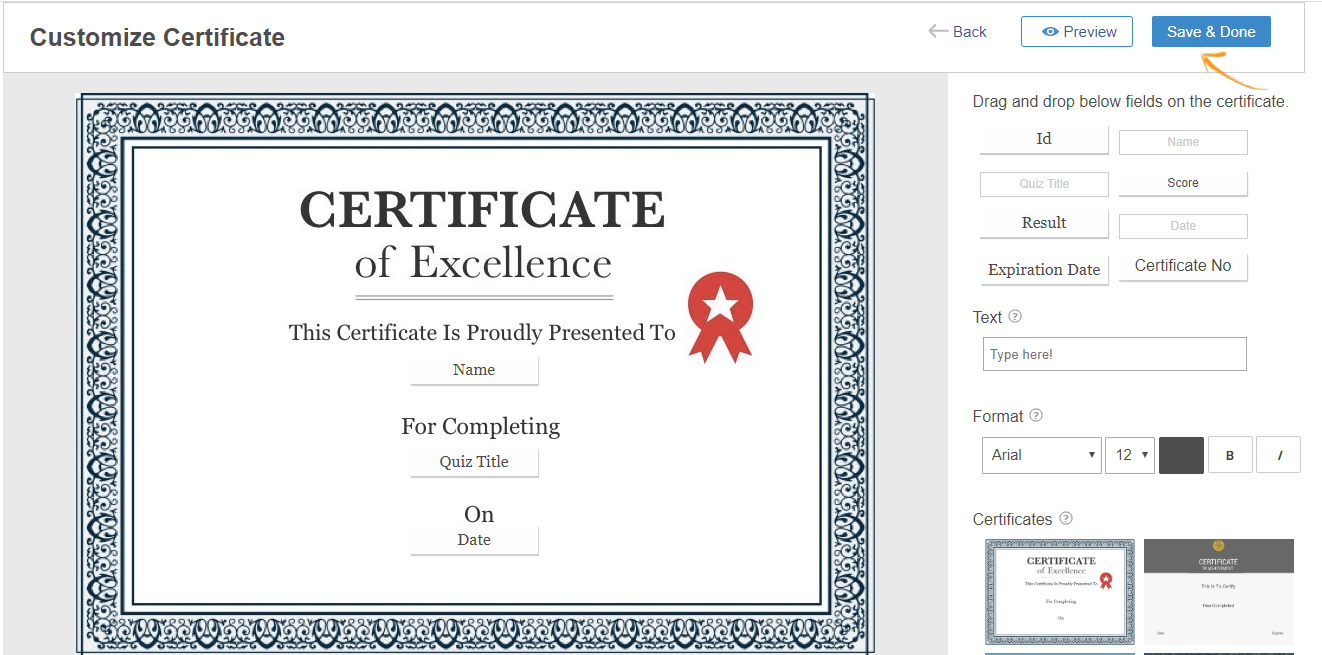Click the Save & Done button
The height and width of the screenshot is (655, 1322).
point(1211,32)
